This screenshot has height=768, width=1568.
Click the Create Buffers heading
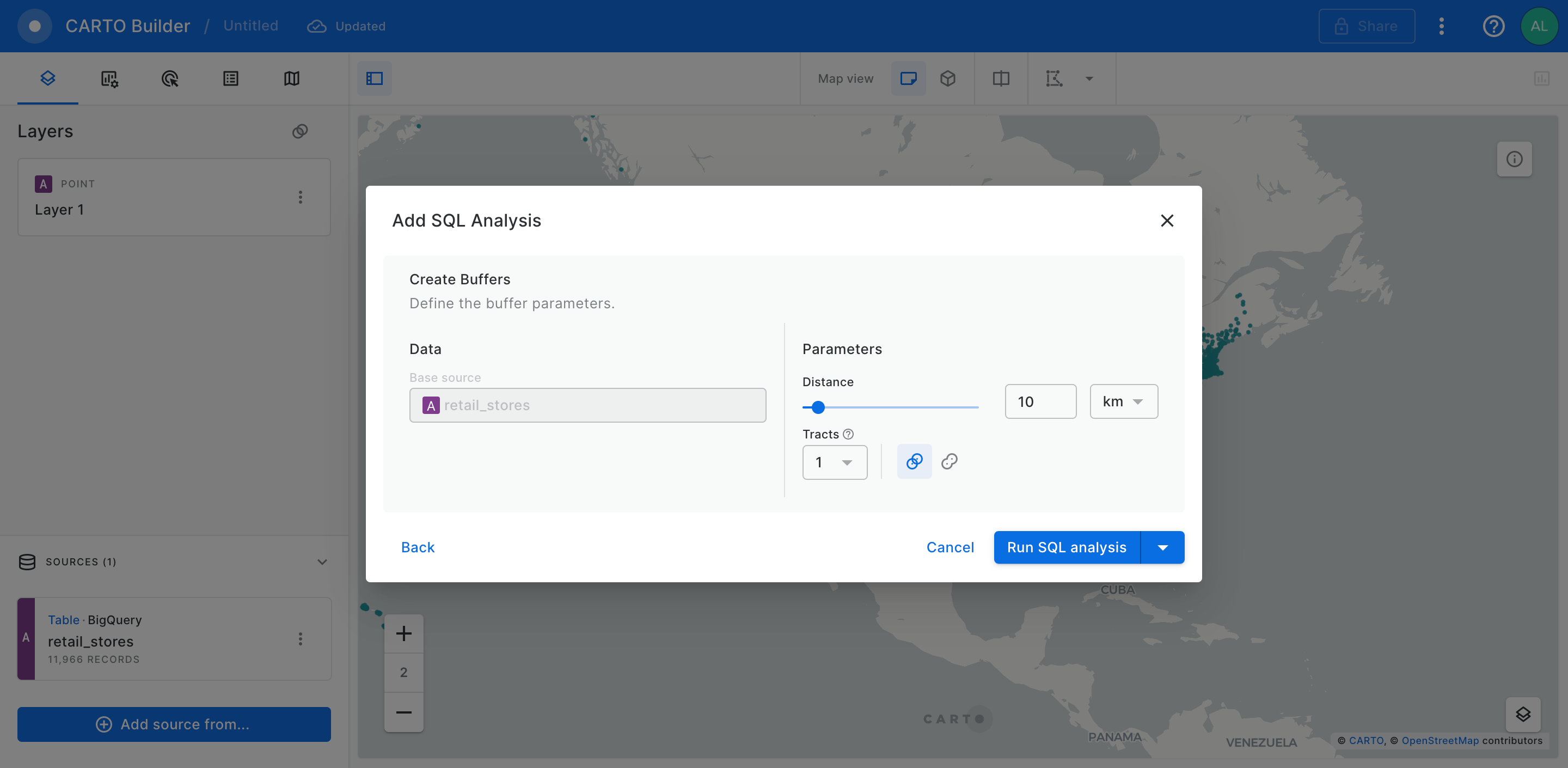pyautogui.click(x=460, y=279)
